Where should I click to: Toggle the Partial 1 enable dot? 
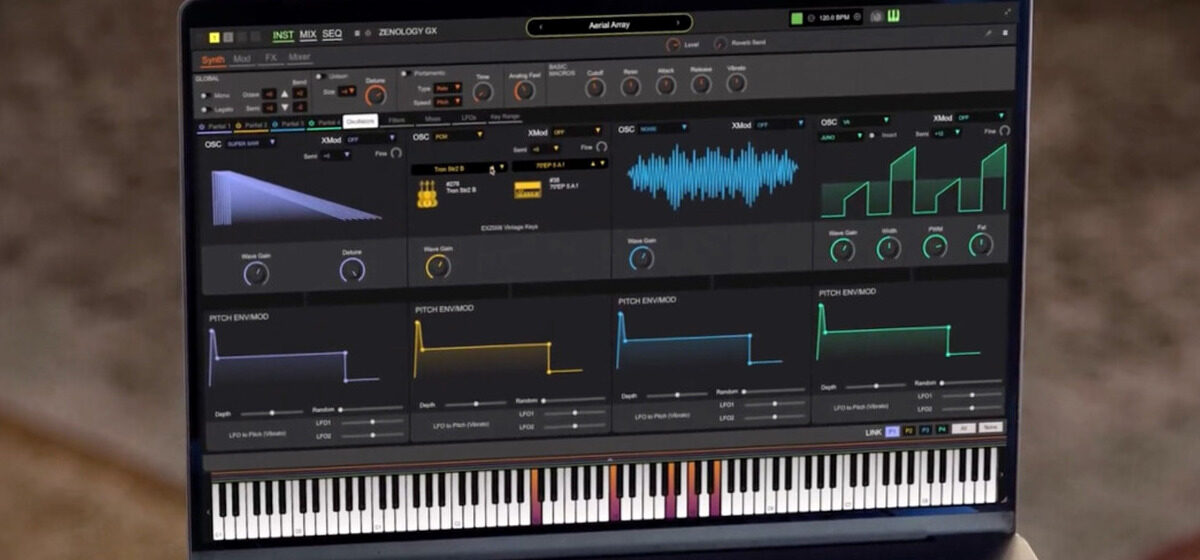click(x=204, y=127)
